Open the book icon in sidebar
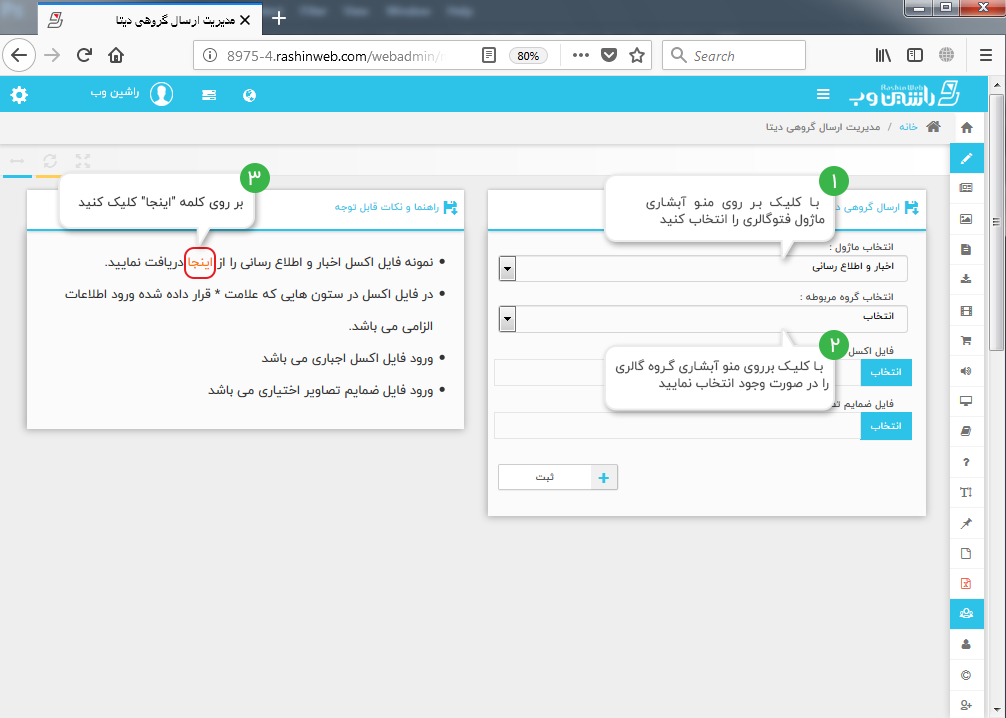Image resolution: width=1006 pixels, height=718 pixels. point(966,431)
